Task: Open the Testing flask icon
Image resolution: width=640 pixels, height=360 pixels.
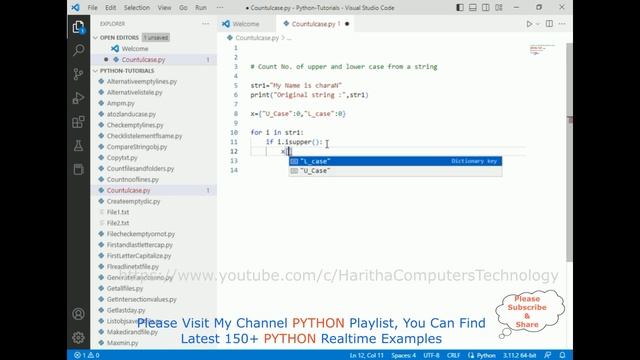Action: 78,146
